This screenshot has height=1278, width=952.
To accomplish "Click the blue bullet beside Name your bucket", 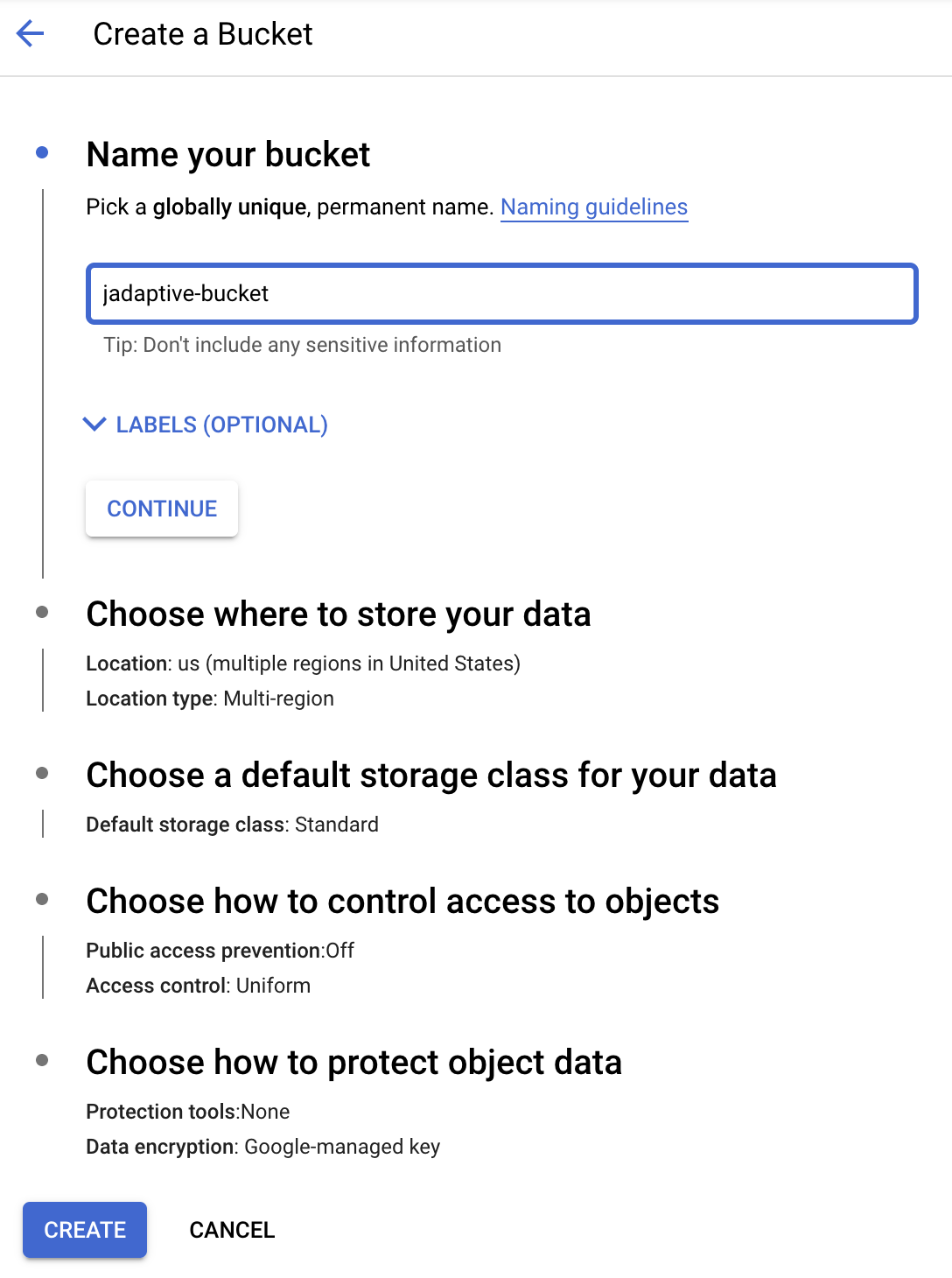I will (42, 152).
